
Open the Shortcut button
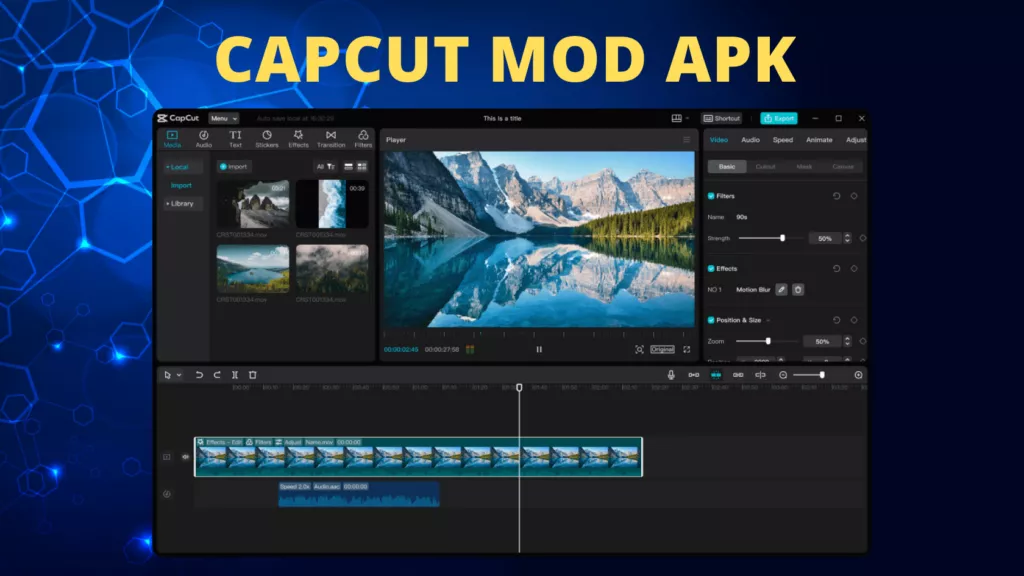click(x=722, y=118)
